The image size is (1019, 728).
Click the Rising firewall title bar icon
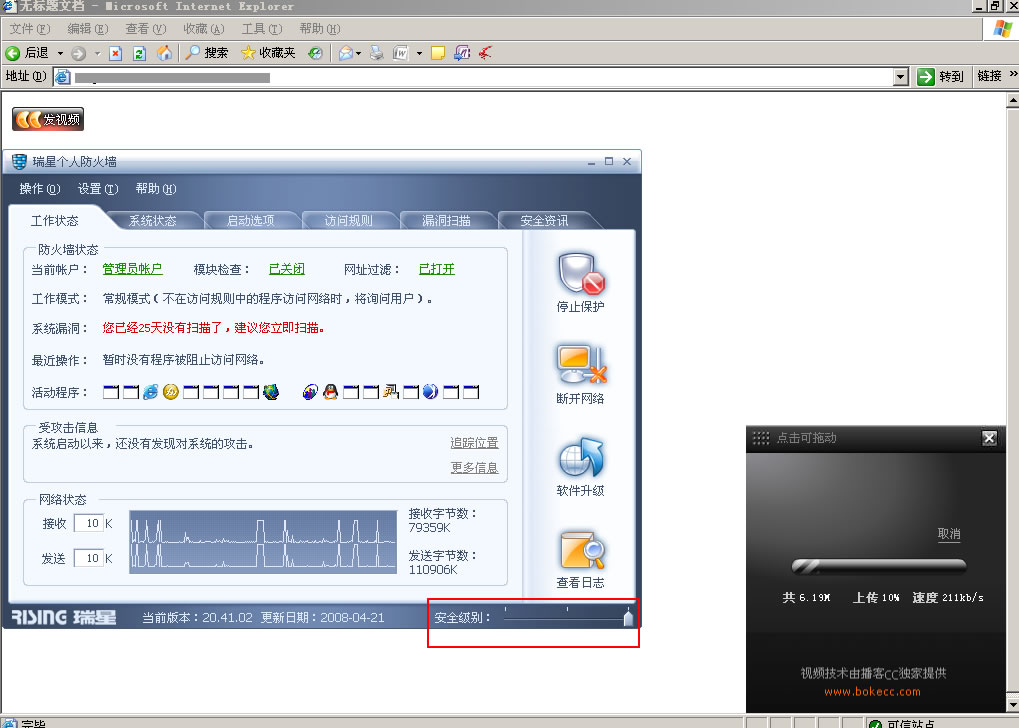click(x=19, y=162)
